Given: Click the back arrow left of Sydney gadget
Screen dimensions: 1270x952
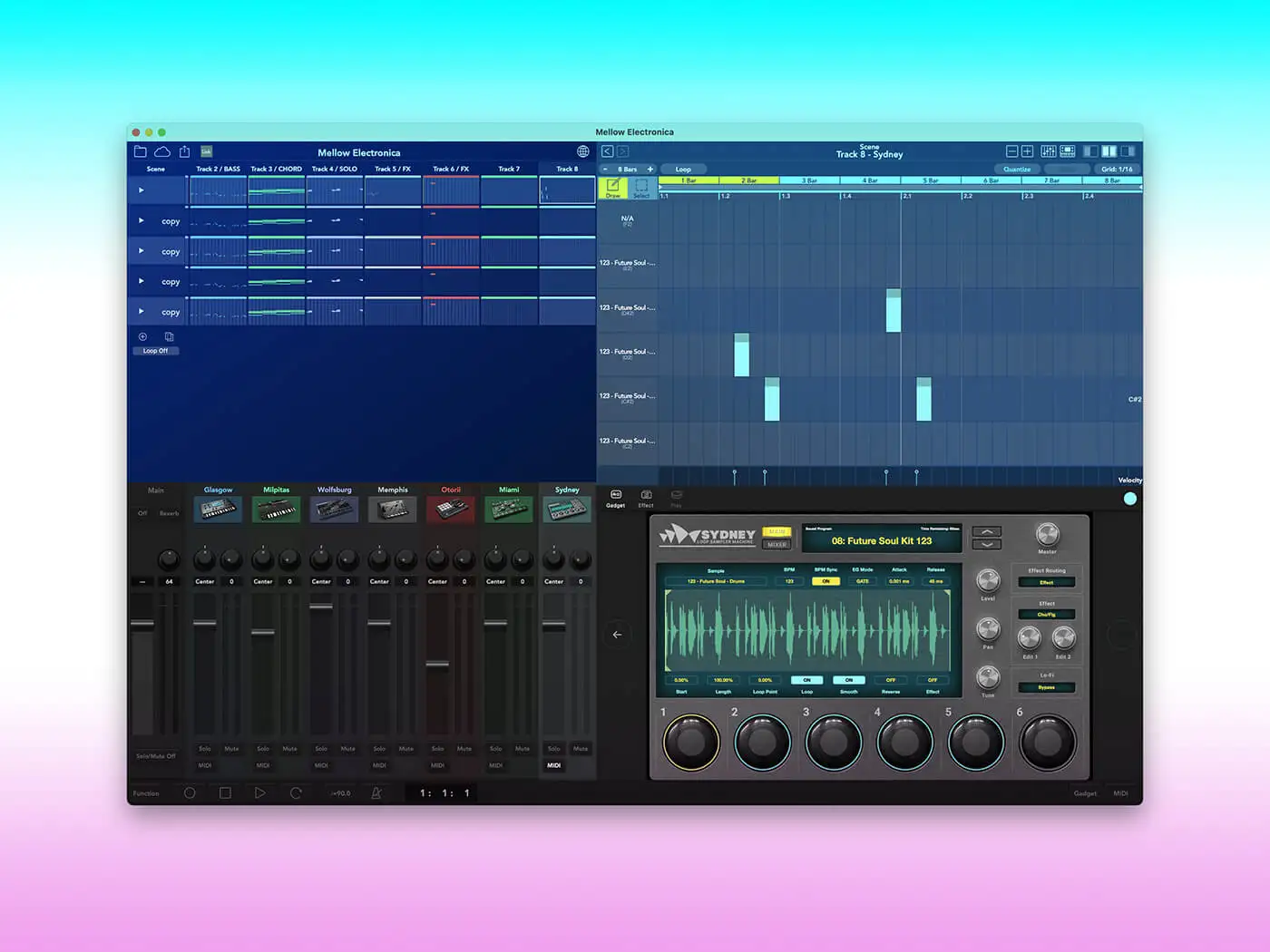Looking at the screenshot, I should click(x=617, y=635).
